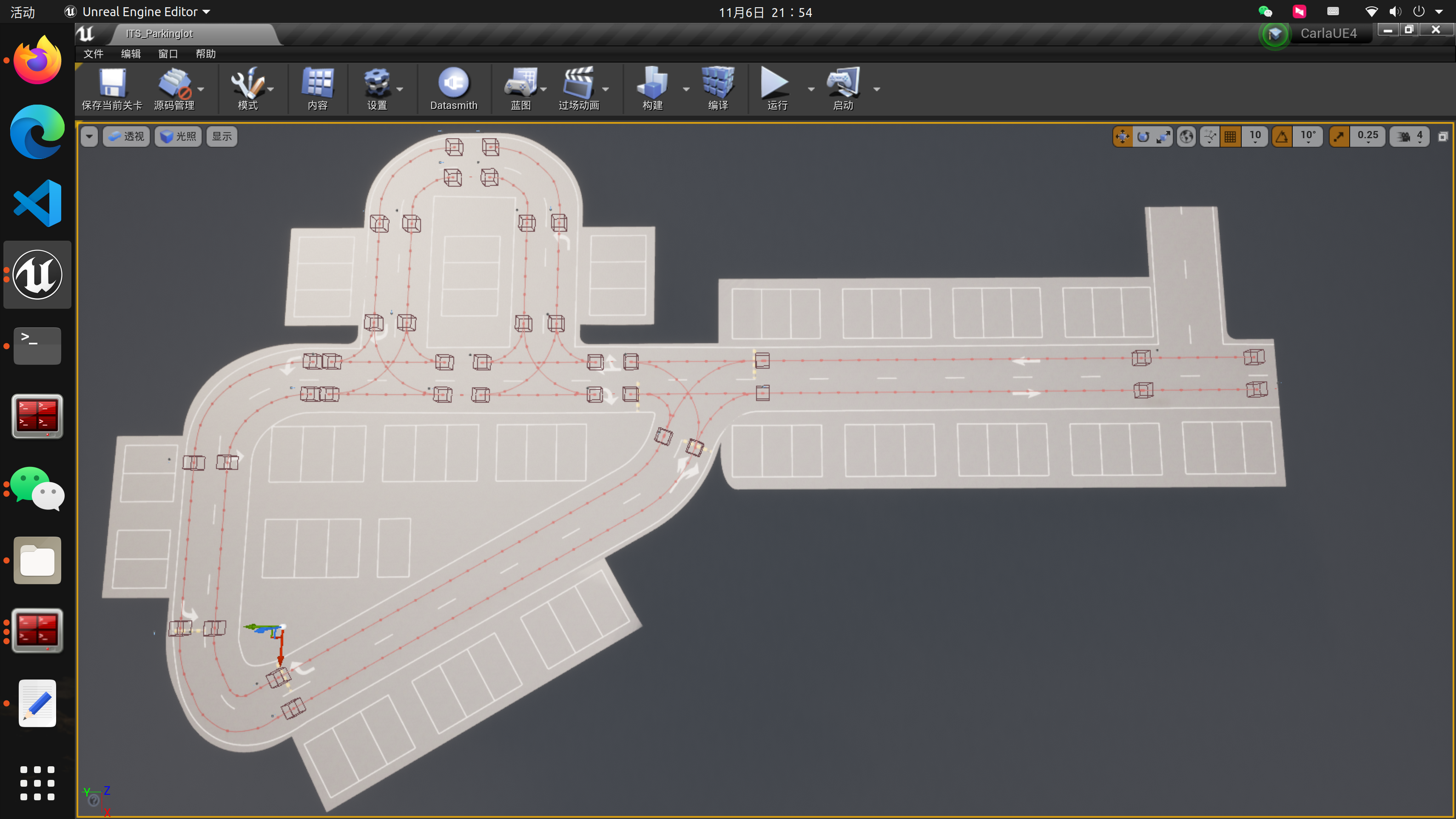
Task: Switch world coordinate system globe icon
Action: 1186,137
